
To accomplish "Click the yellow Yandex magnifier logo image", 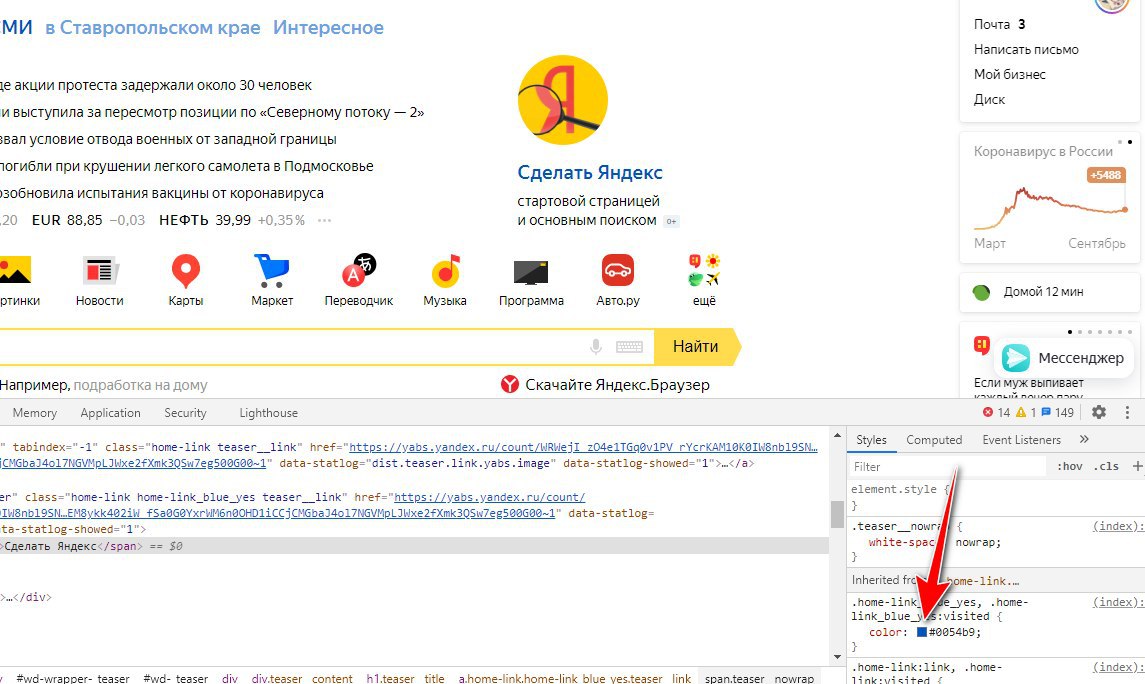I will [563, 100].
